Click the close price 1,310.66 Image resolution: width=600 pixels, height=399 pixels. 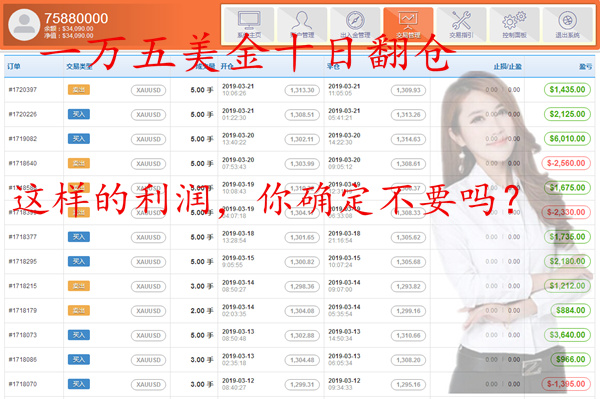point(408,335)
